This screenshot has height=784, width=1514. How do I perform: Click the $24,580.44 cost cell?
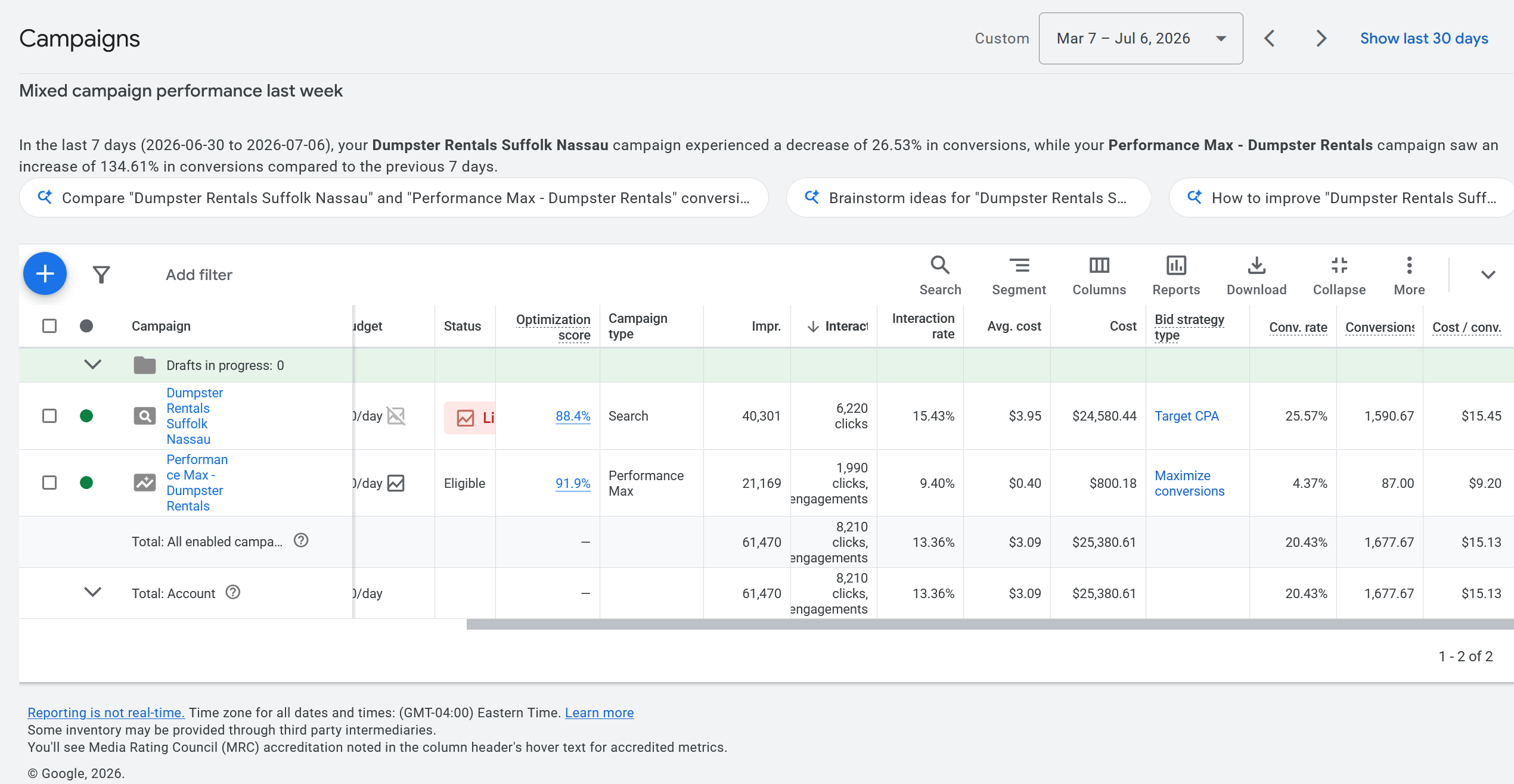tap(1104, 416)
